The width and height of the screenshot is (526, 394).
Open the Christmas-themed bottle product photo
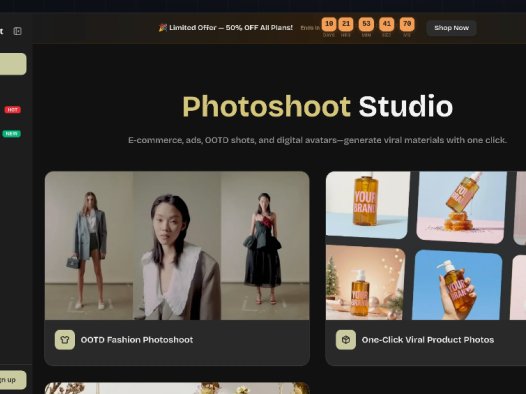point(366,282)
